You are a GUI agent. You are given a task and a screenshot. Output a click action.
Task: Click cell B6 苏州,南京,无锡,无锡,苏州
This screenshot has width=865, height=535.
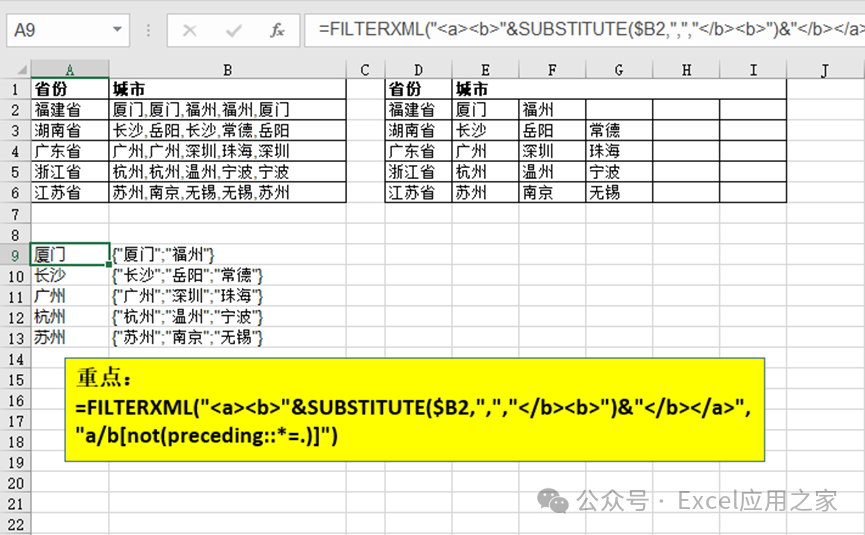click(227, 192)
